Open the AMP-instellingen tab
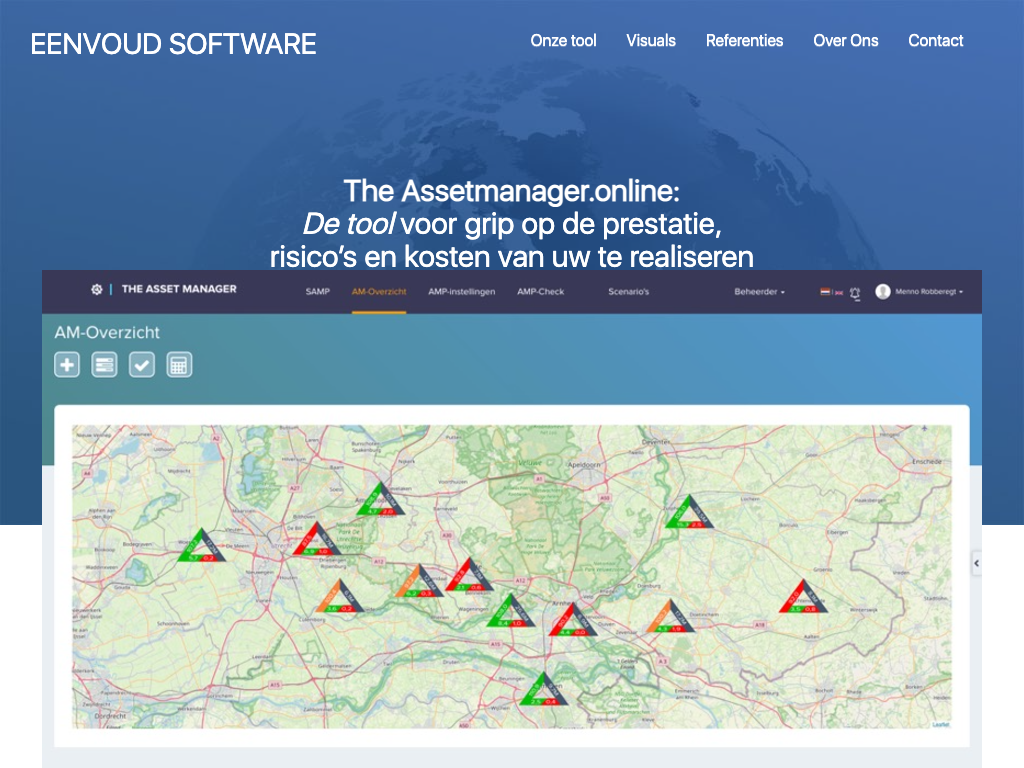1024x768 pixels. (x=461, y=292)
